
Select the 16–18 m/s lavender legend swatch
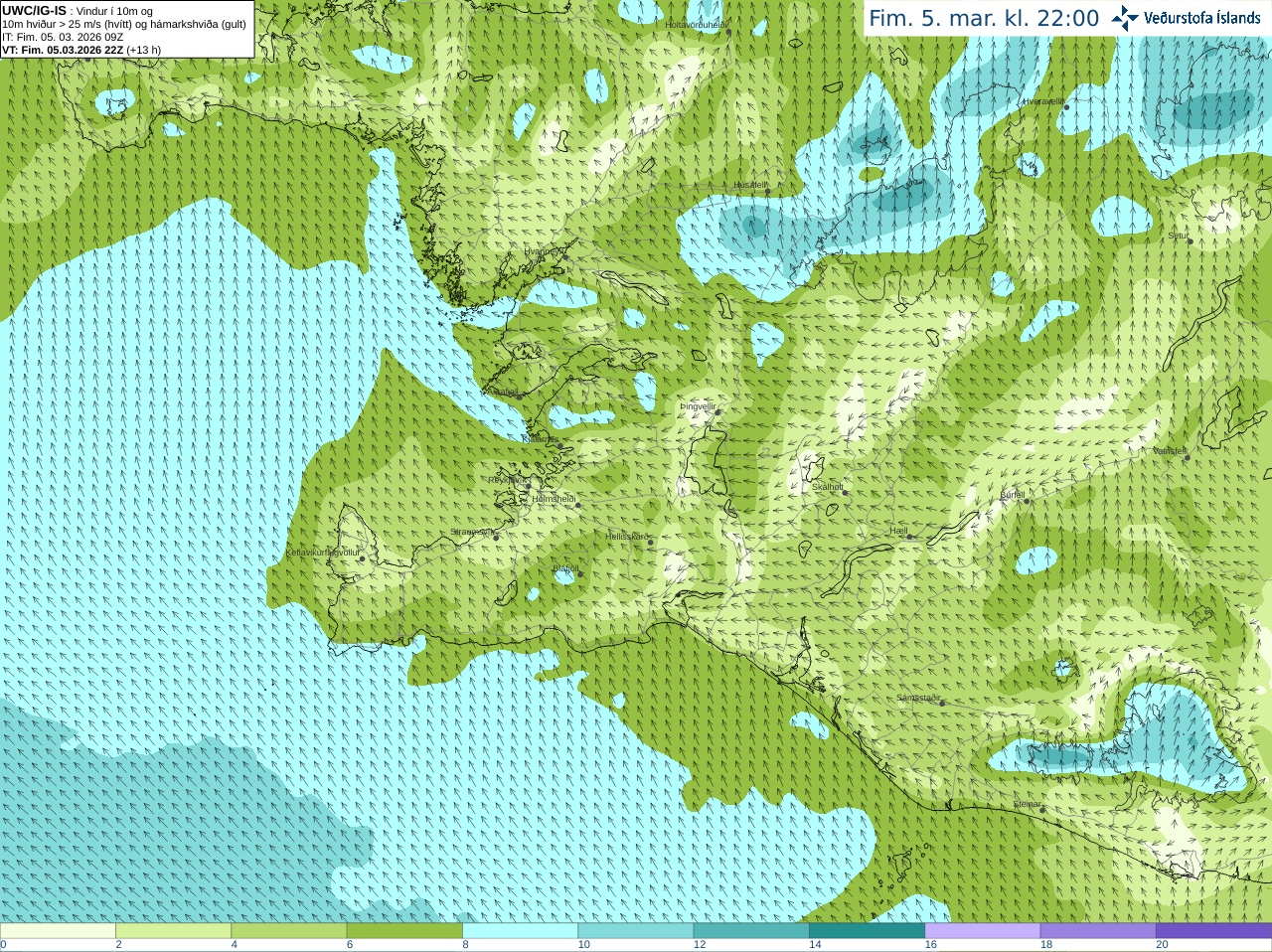click(x=983, y=931)
